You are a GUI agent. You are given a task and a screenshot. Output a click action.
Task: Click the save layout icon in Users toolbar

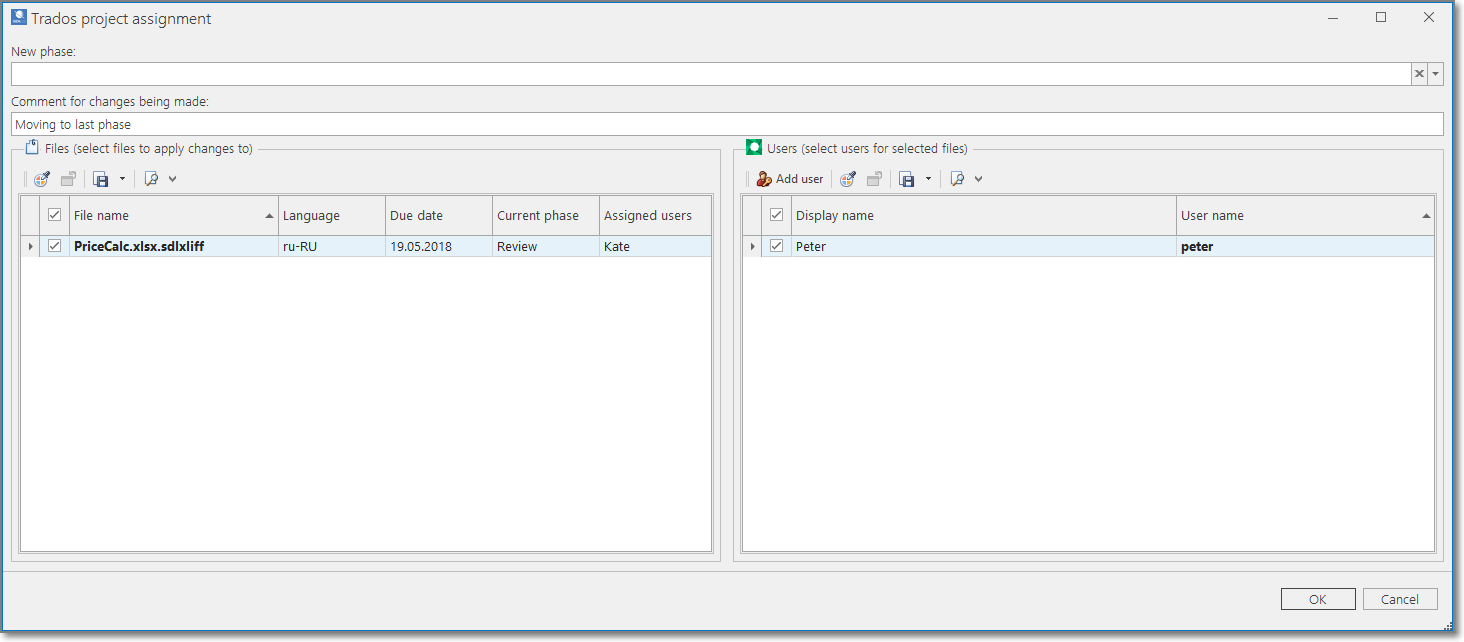coord(907,179)
